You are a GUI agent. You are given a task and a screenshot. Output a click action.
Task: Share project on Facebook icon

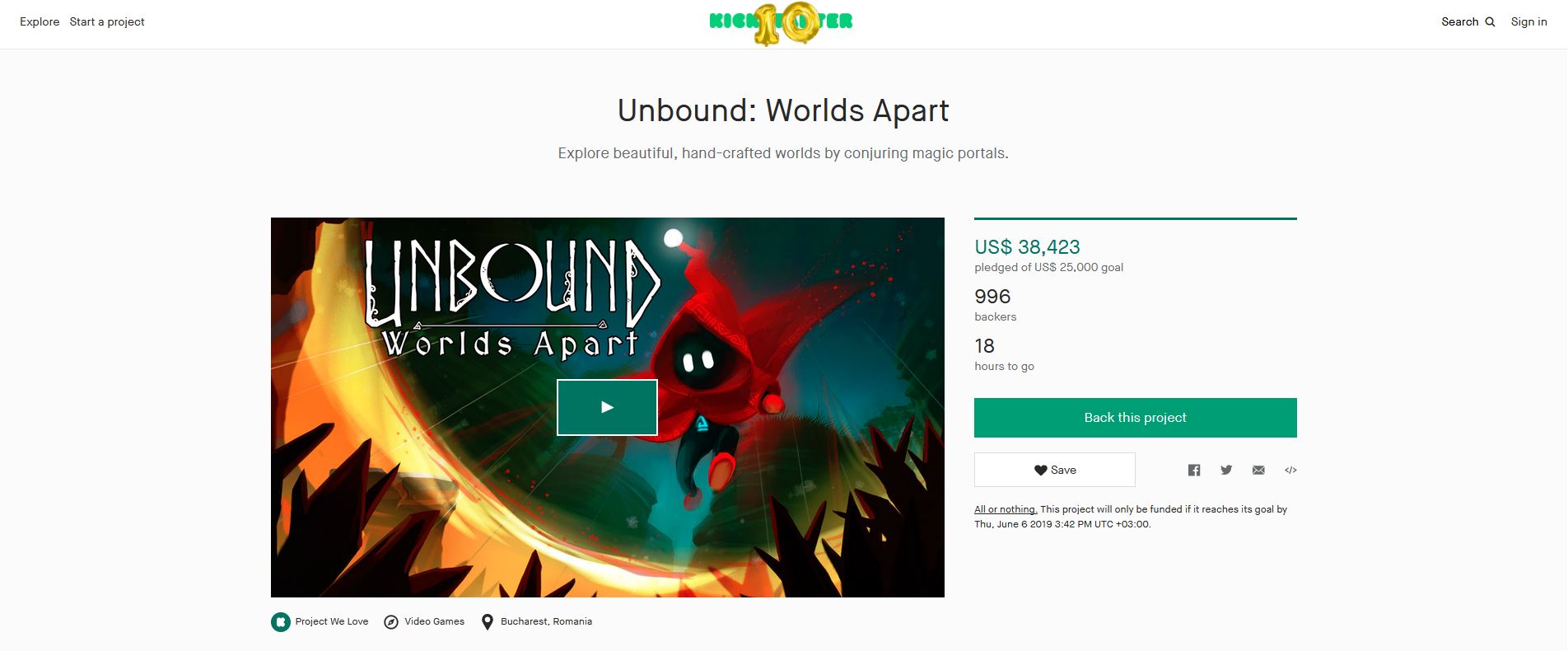coord(1194,470)
